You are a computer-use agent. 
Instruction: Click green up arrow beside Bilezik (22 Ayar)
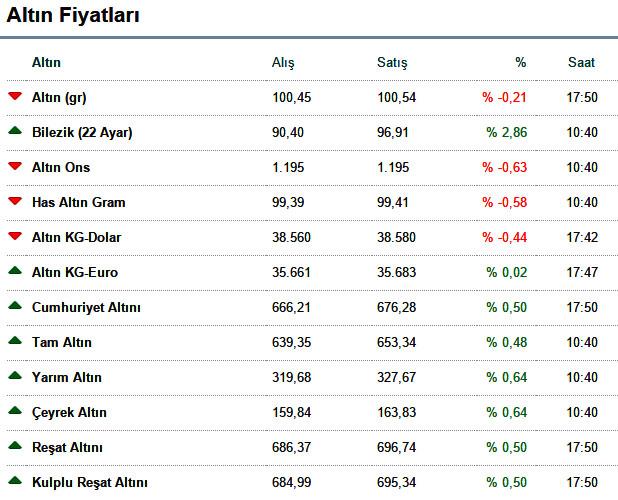(x=15, y=130)
